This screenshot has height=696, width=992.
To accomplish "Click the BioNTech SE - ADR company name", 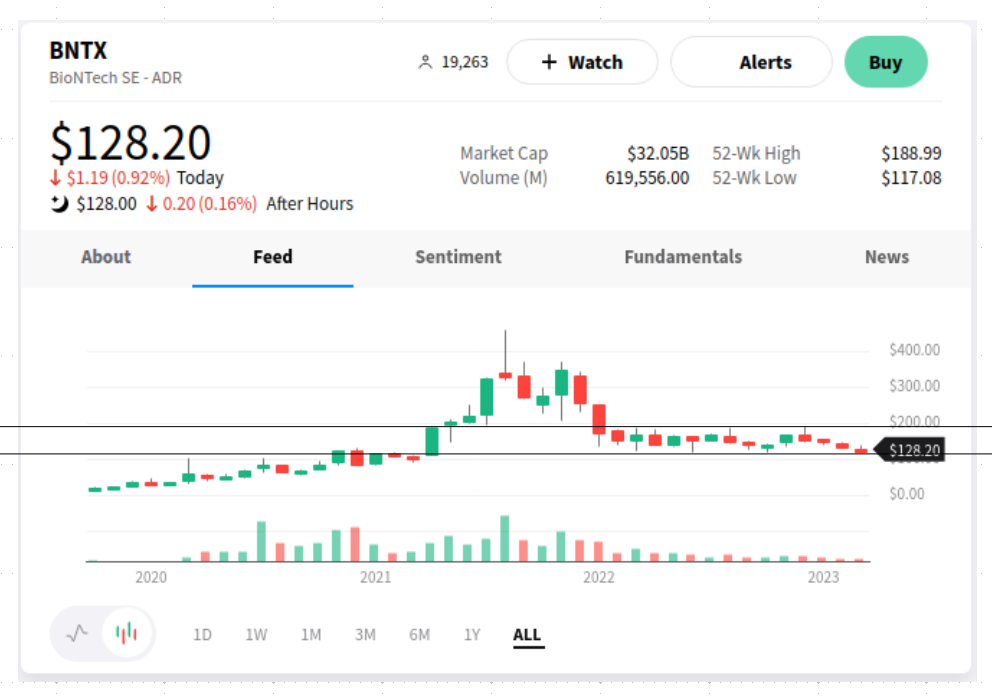I will click(x=116, y=77).
